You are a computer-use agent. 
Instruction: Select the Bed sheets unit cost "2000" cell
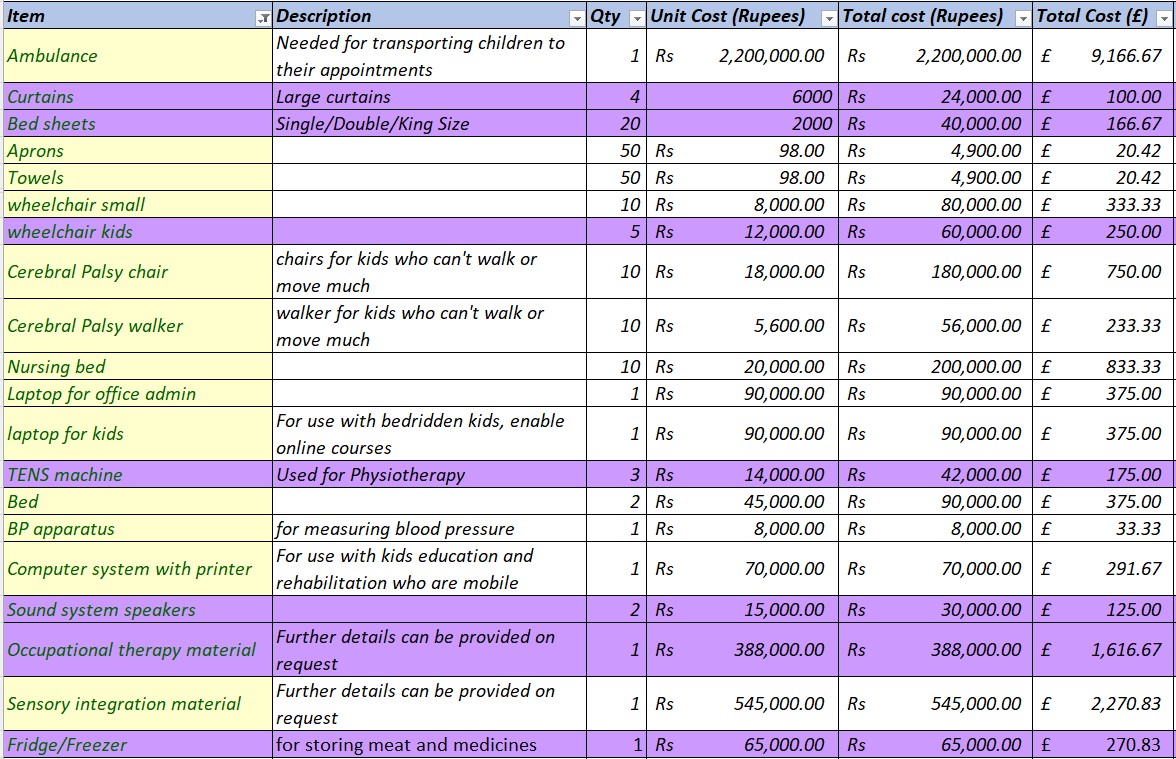[742, 124]
